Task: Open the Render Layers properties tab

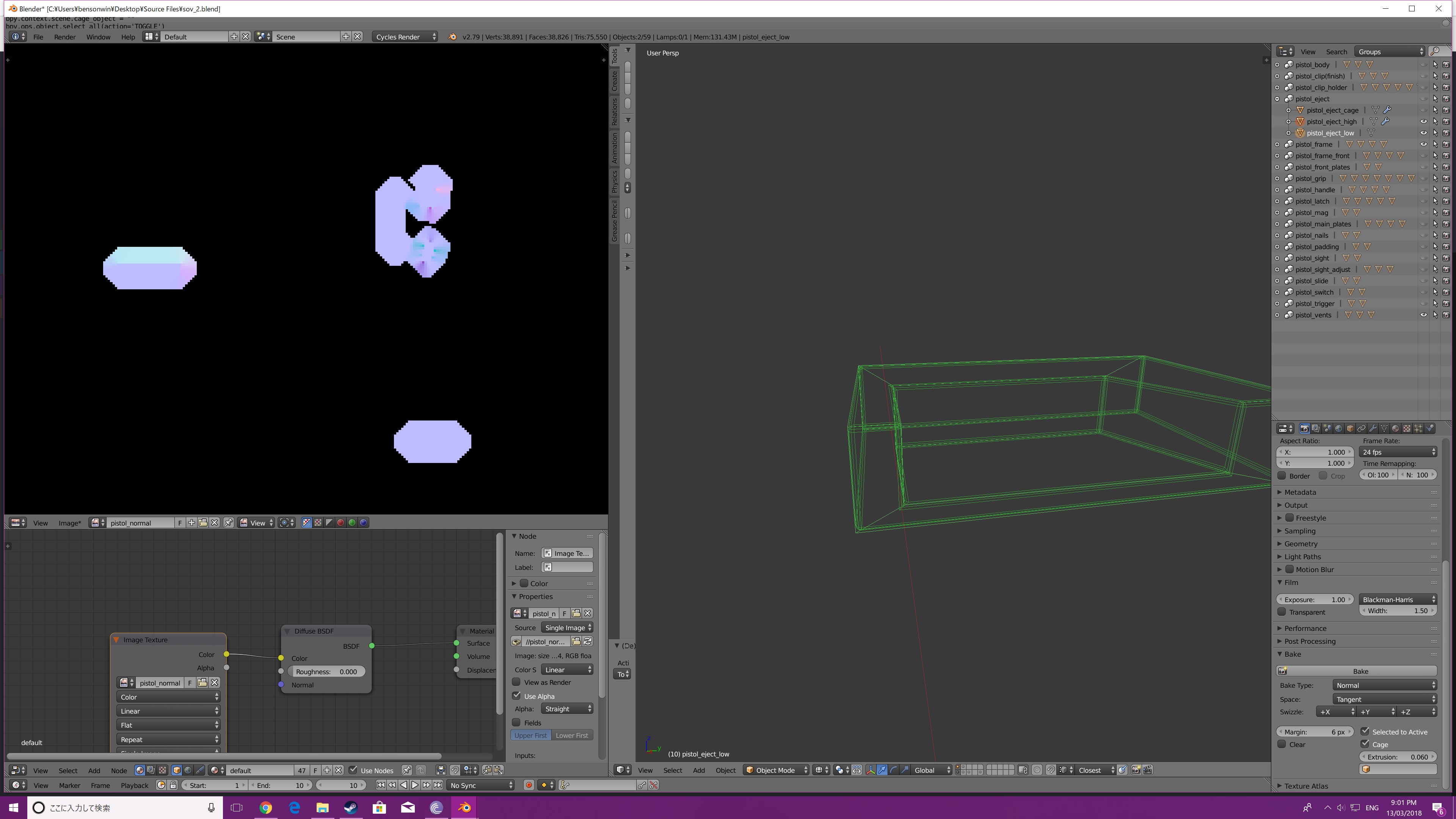Action: tap(1316, 428)
